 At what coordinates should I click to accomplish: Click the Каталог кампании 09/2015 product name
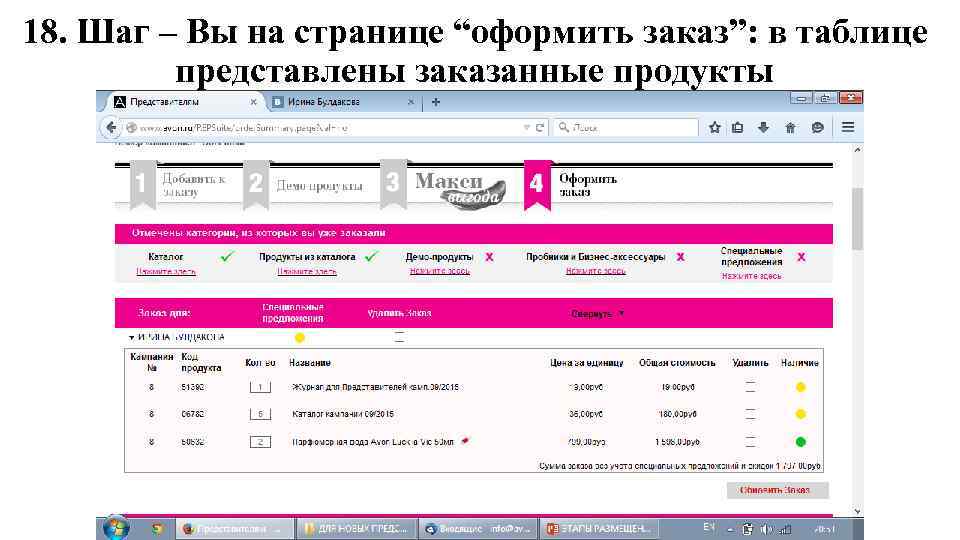[x=343, y=414]
